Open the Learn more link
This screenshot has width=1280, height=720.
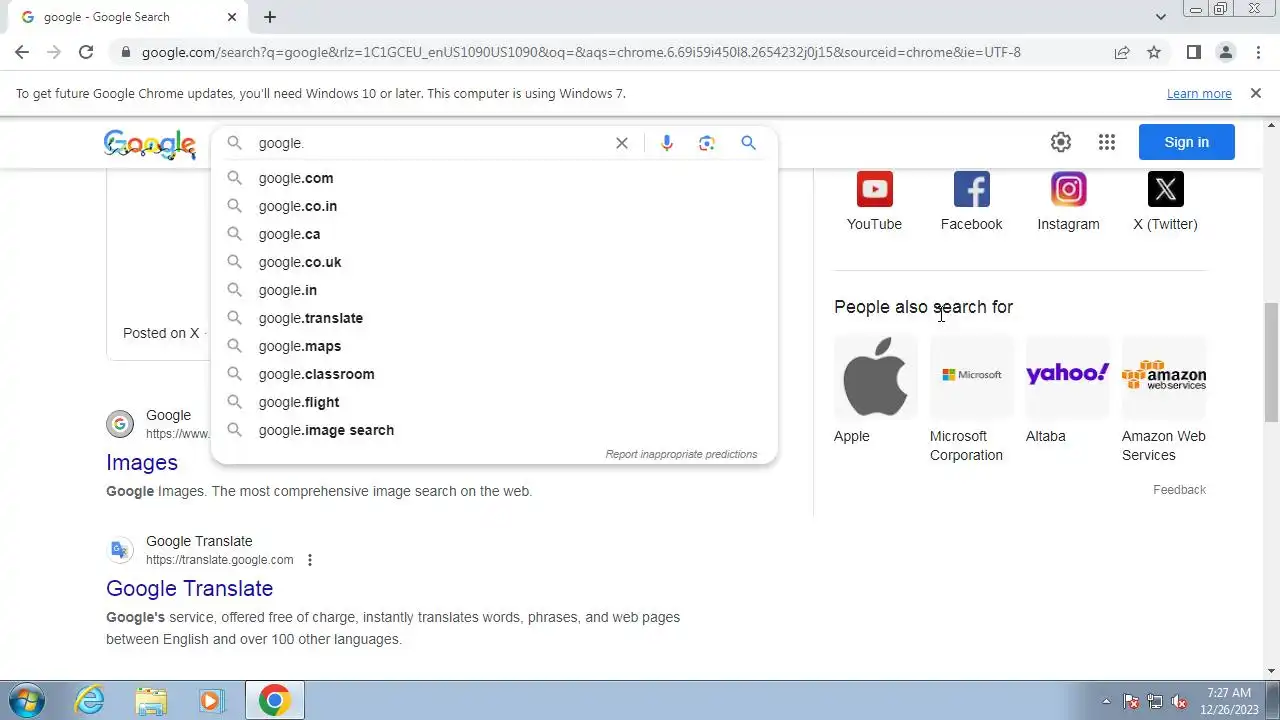(1199, 93)
